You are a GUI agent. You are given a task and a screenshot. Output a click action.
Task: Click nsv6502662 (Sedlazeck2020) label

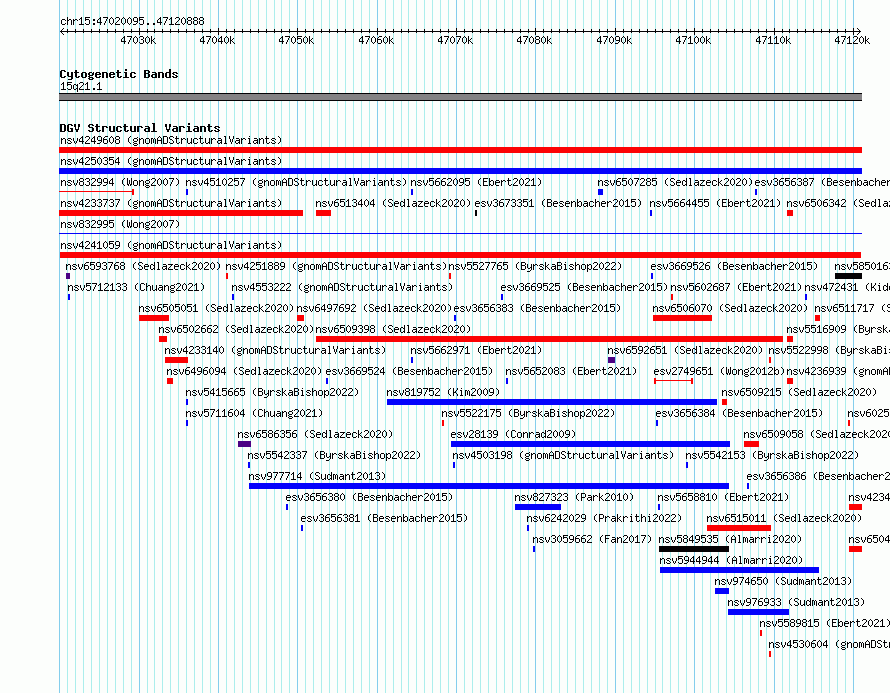click(236, 329)
